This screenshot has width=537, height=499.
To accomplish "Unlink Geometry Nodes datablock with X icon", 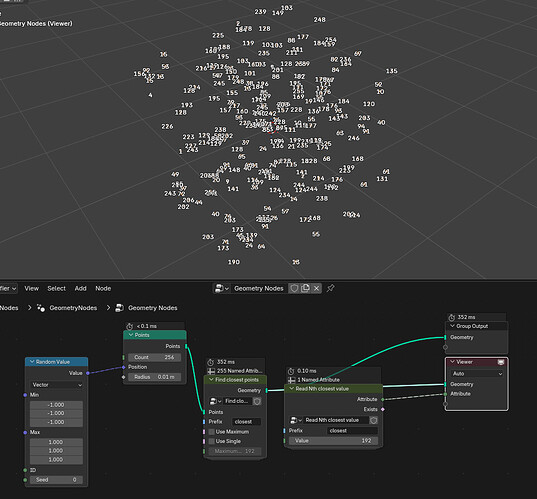I will [316, 288].
